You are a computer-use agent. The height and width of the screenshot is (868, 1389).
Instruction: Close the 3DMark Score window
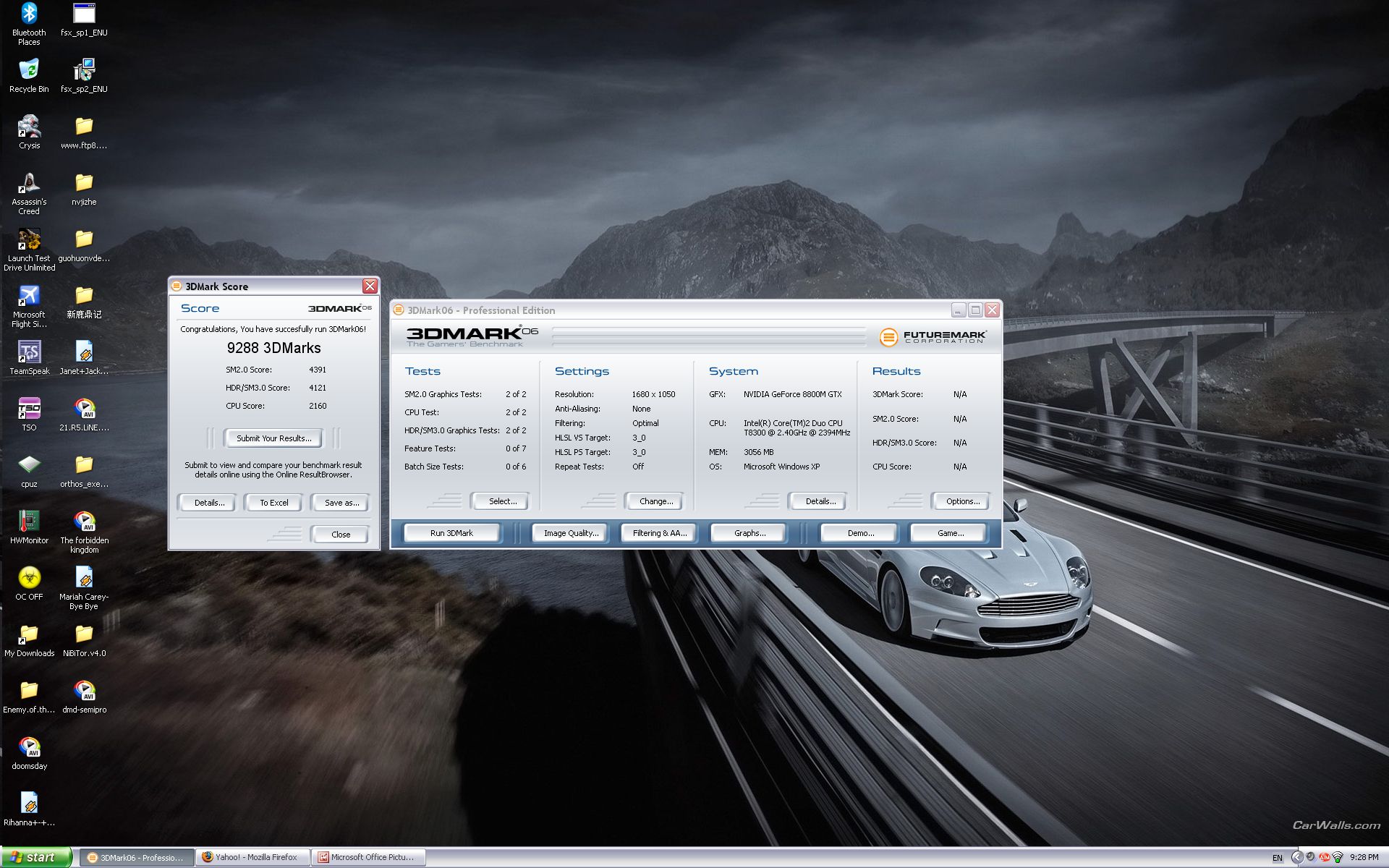(370, 286)
